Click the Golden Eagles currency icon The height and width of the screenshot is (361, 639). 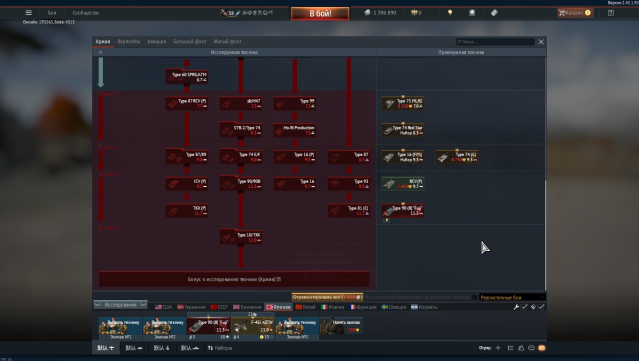click(x=414, y=13)
